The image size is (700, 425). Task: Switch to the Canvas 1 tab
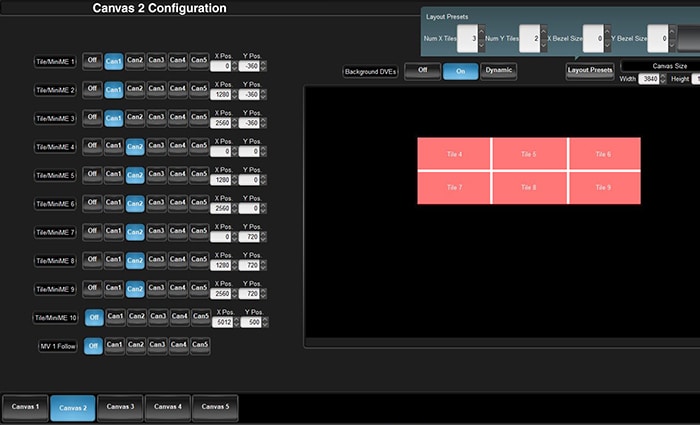click(25, 407)
